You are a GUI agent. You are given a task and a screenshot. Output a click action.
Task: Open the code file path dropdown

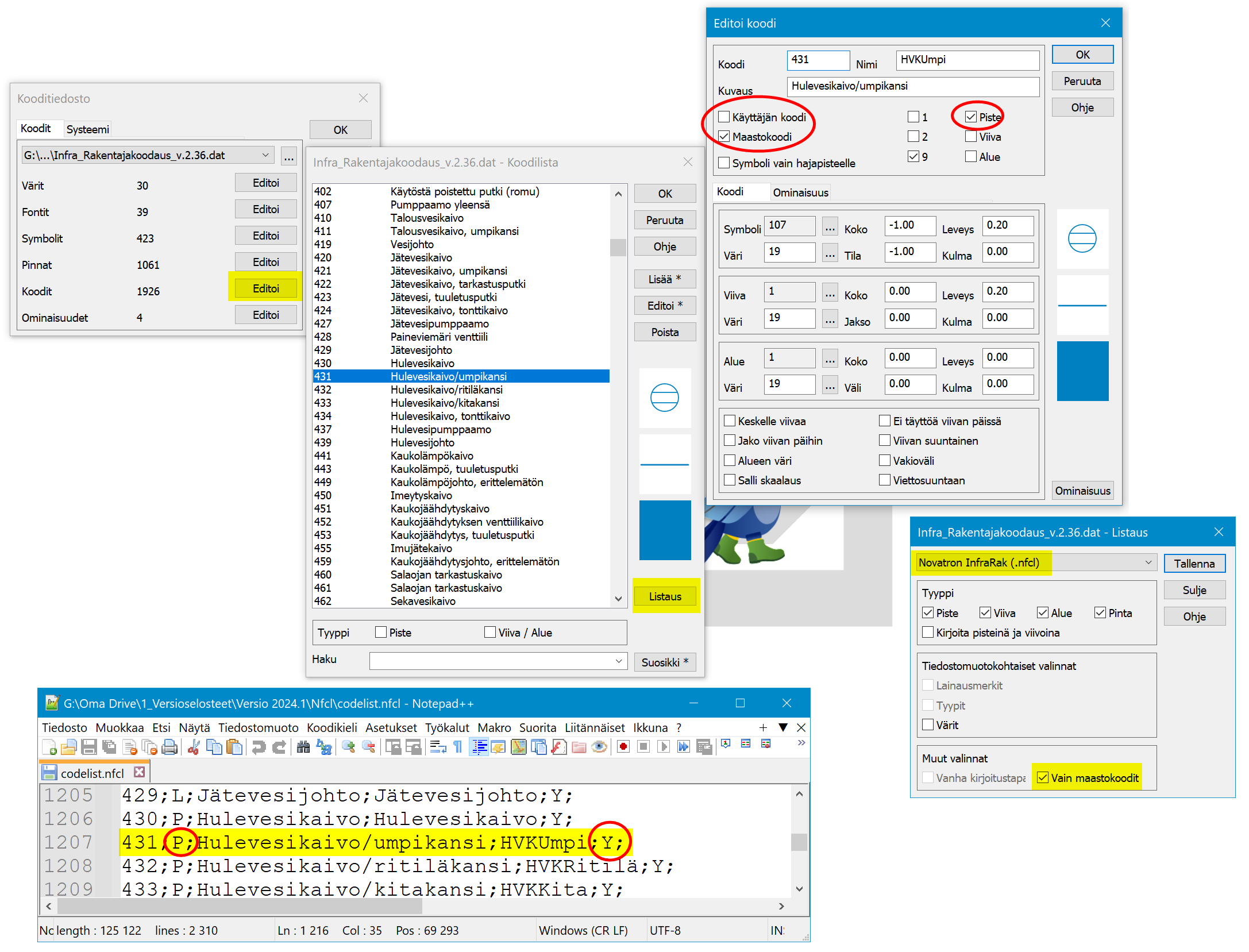[265, 155]
